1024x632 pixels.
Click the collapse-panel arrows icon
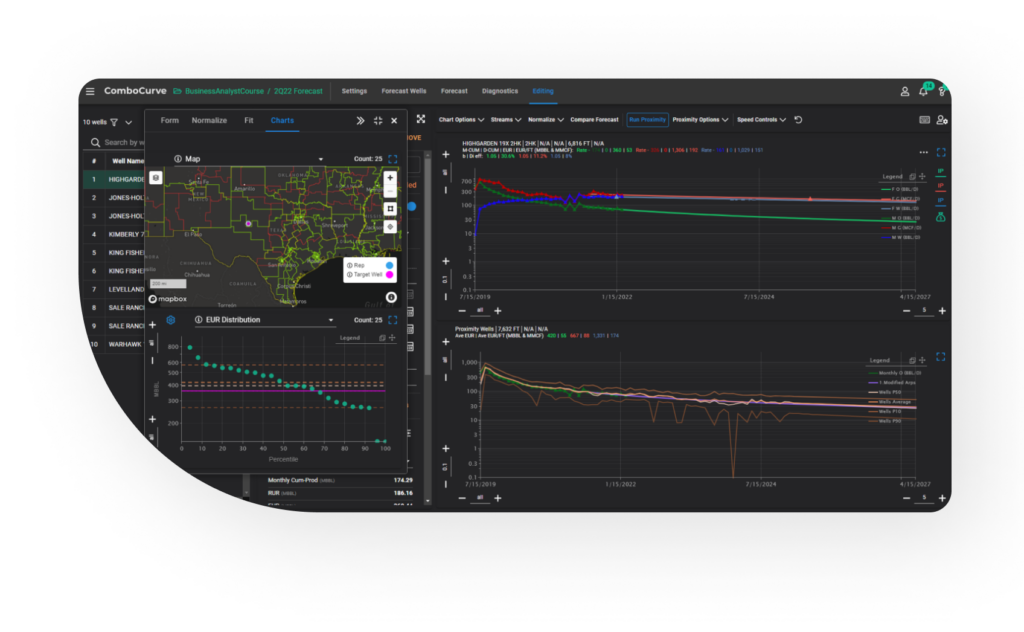pos(377,121)
